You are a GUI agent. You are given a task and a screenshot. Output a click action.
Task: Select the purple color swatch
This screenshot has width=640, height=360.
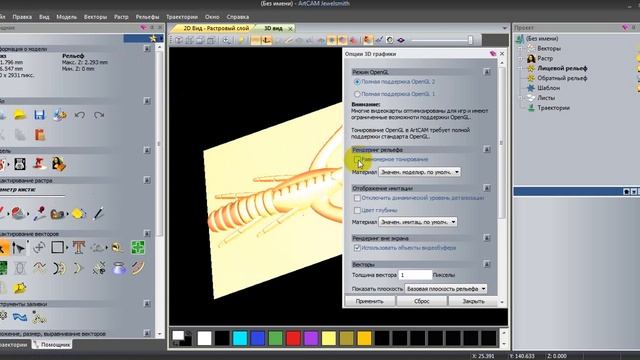click(x=311, y=338)
